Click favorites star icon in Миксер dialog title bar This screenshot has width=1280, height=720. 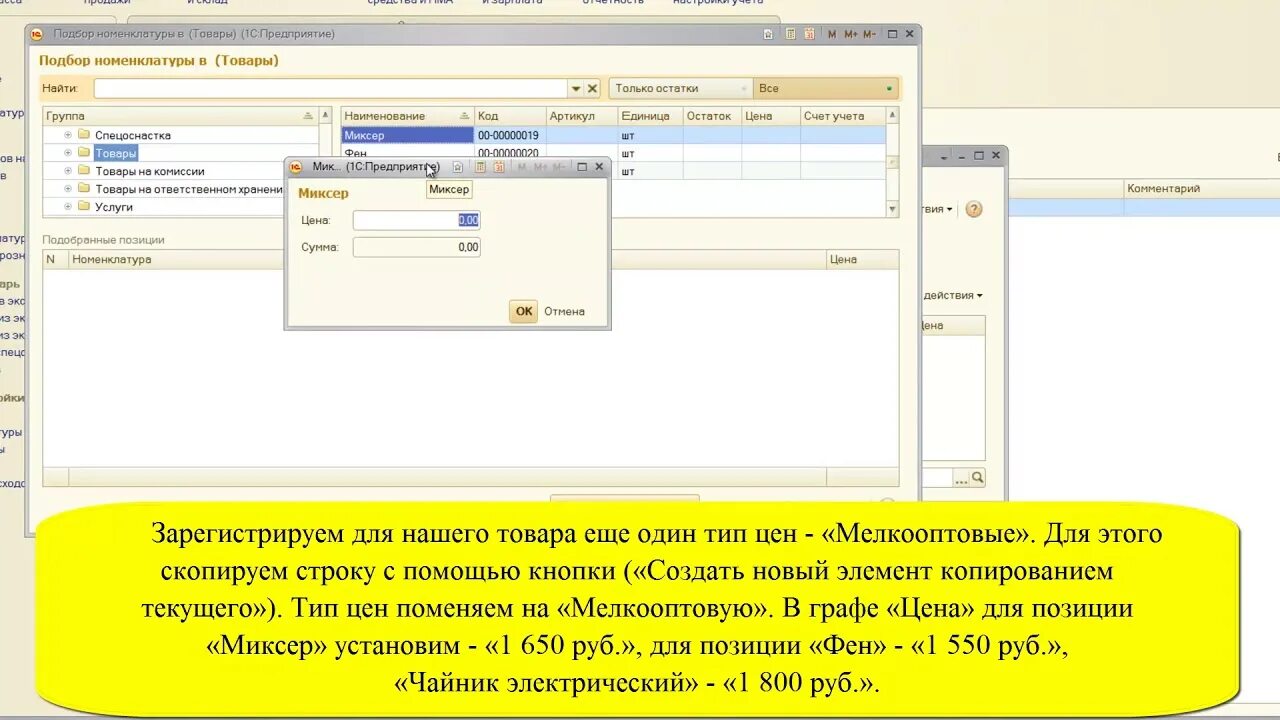pyautogui.click(x=458, y=167)
